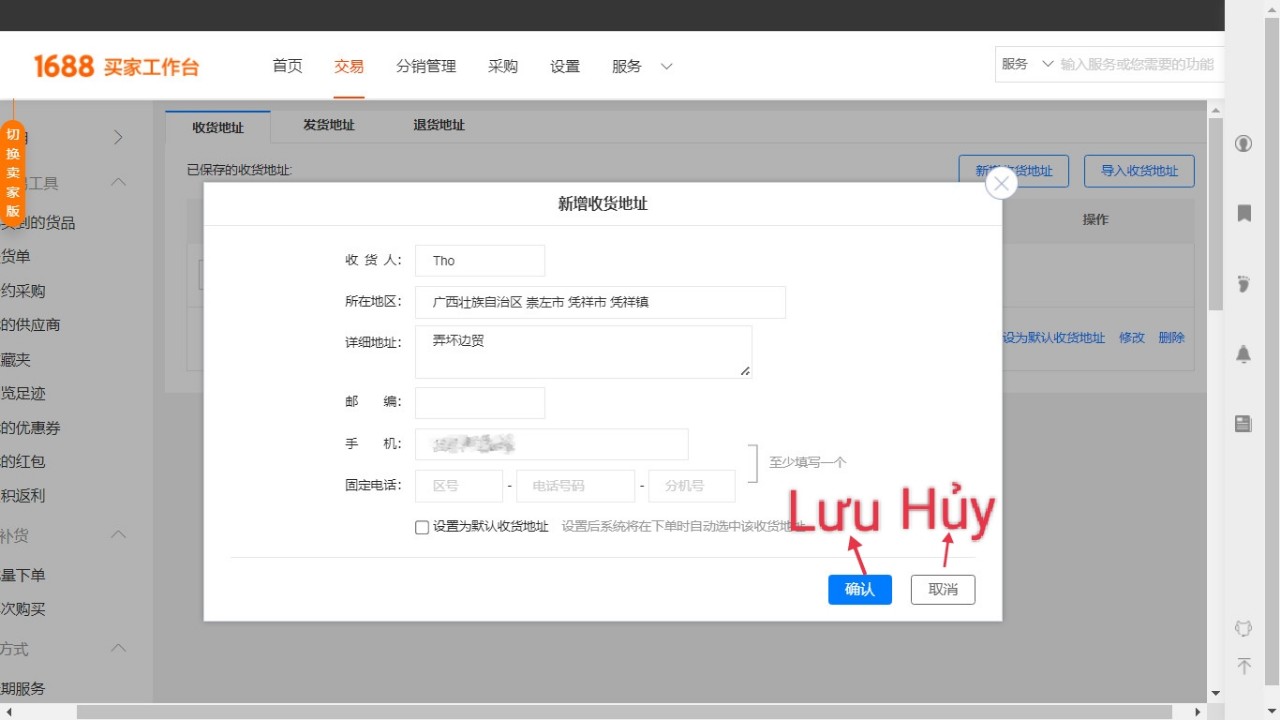This screenshot has height=720, width=1280.
Task: Go to 首页 in top navigation
Action: 287,66
